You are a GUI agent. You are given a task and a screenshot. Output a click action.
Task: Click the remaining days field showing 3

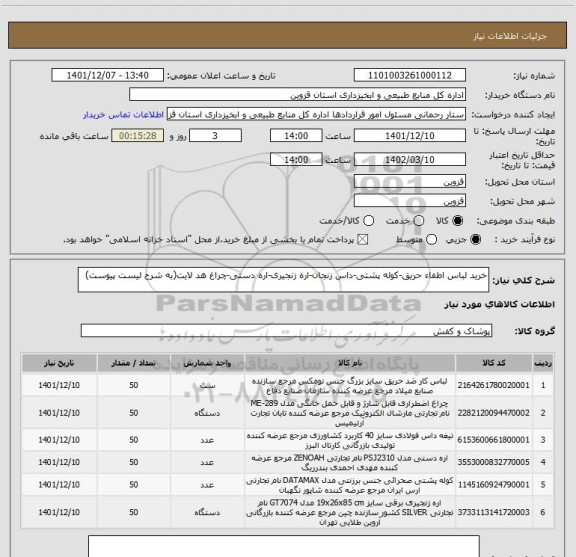pyautogui.click(x=215, y=136)
